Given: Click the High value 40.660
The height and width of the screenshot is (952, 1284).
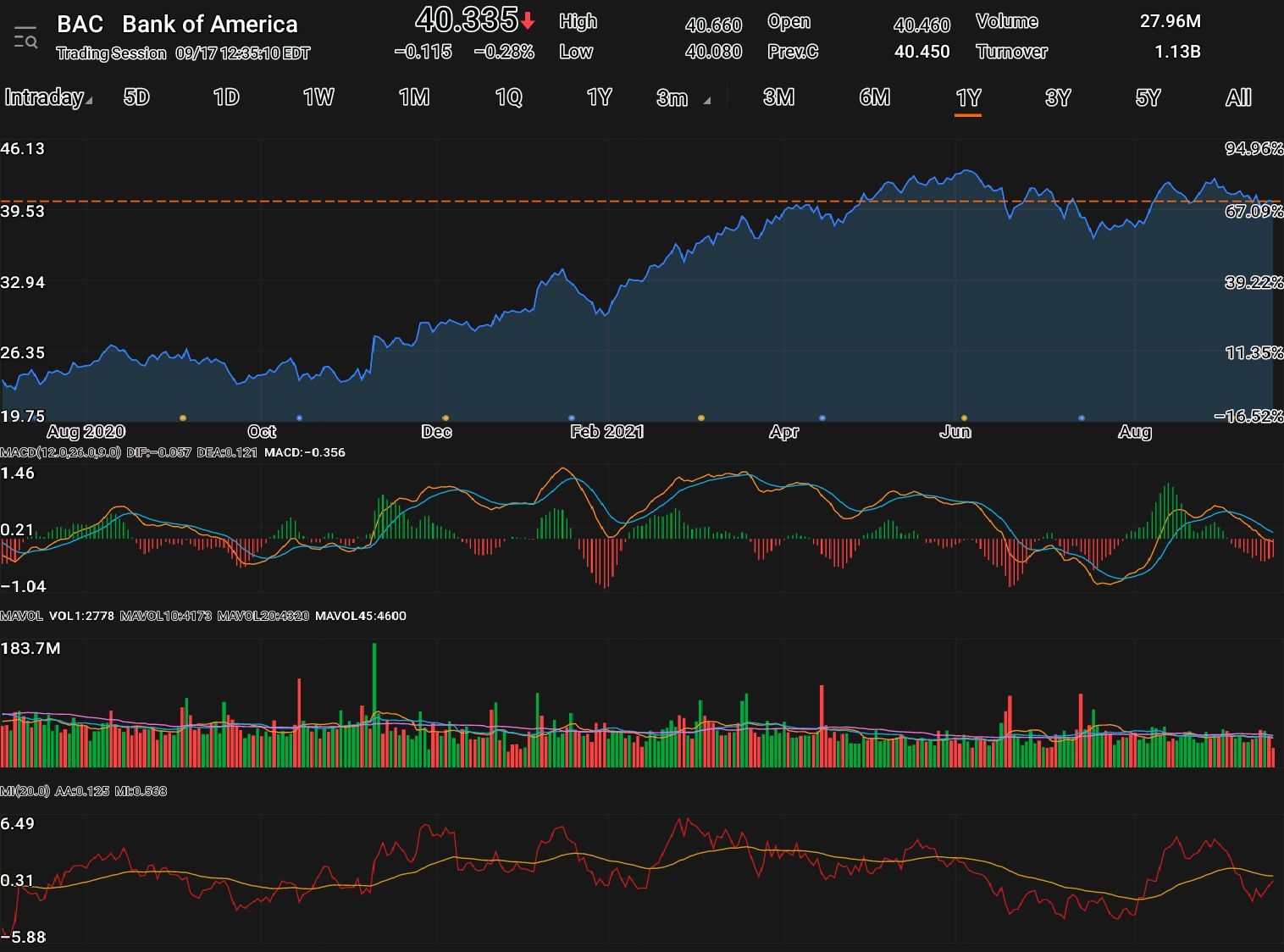Looking at the screenshot, I should pos(713,25).
